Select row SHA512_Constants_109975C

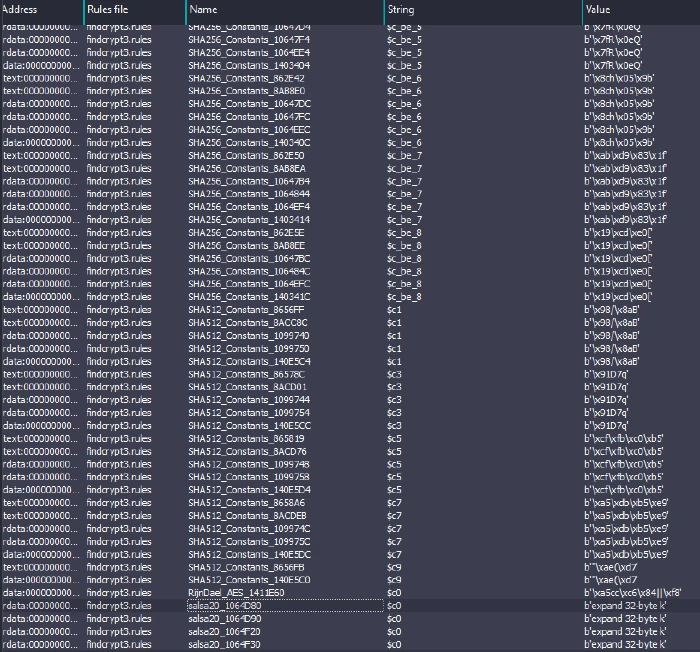[350, 542]
